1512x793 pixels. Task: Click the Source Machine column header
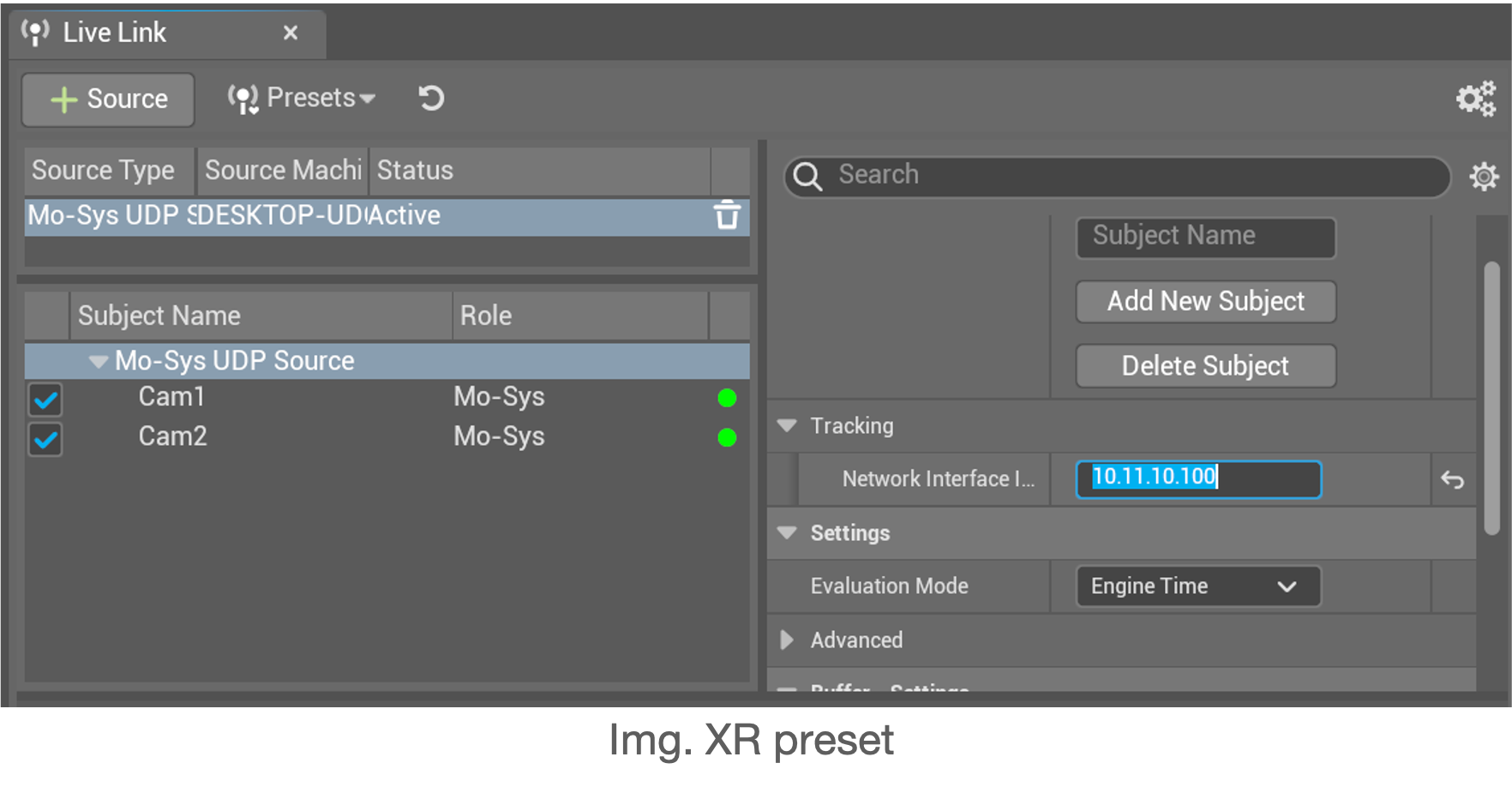283,171
